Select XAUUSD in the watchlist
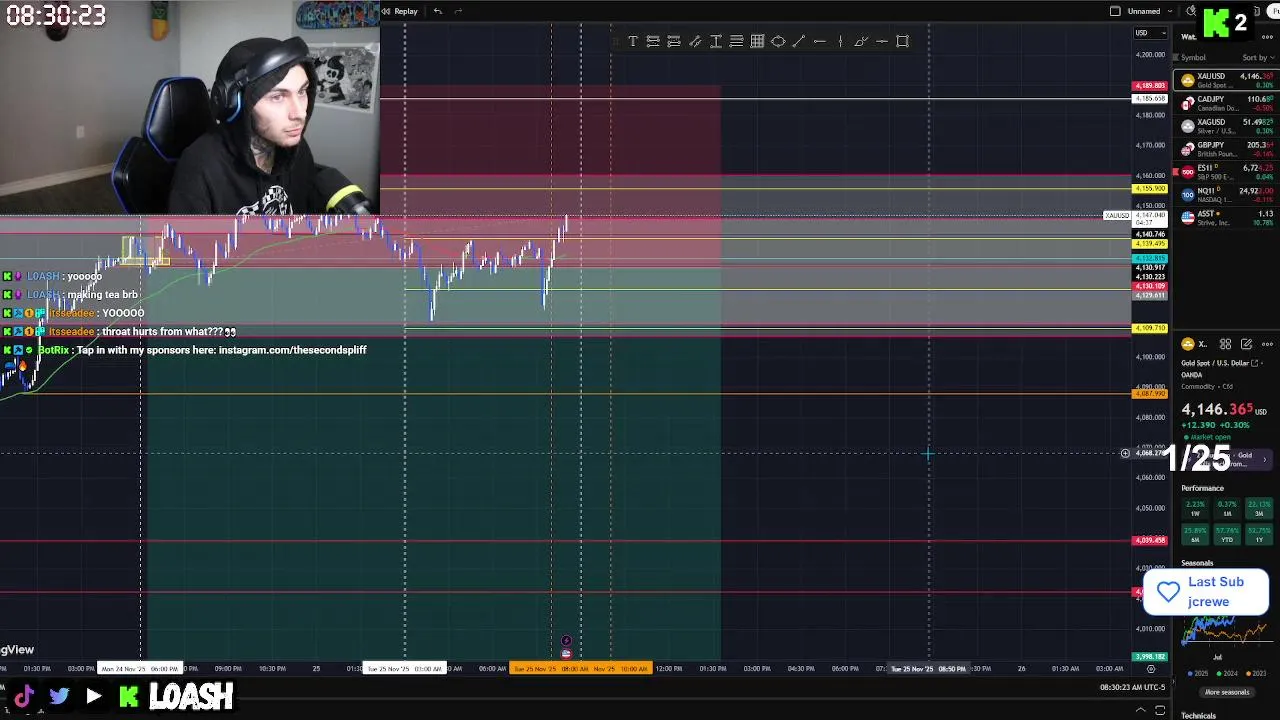 point(1227,80)
